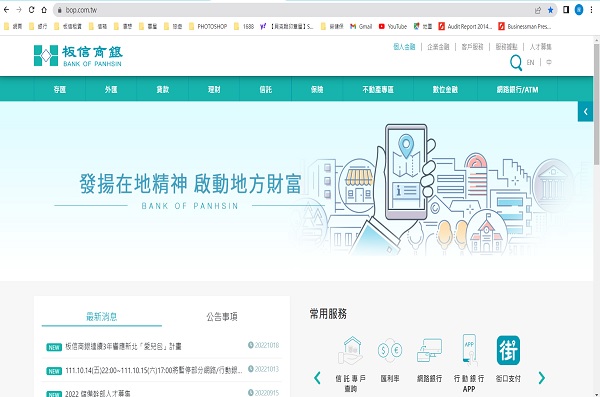Image resolution: width=600 pixels, height=397 pixels.
Task: Switch to the 公告事項 tab
Action: (222, 317)
